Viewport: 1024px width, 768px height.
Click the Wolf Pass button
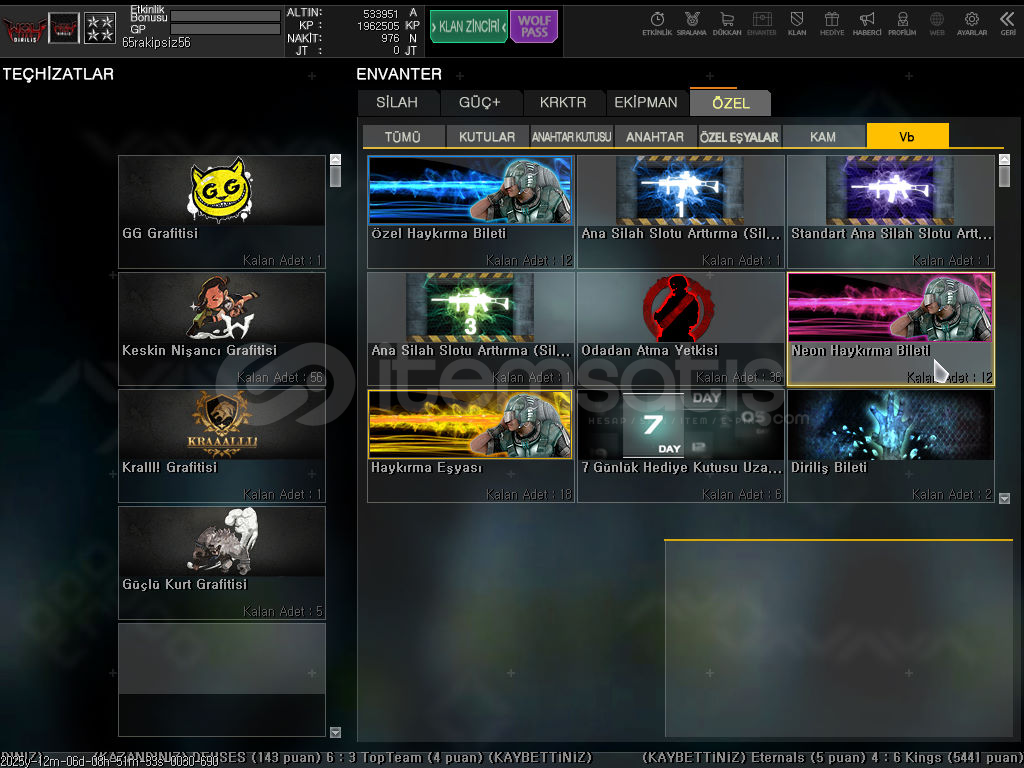point(534,27)
